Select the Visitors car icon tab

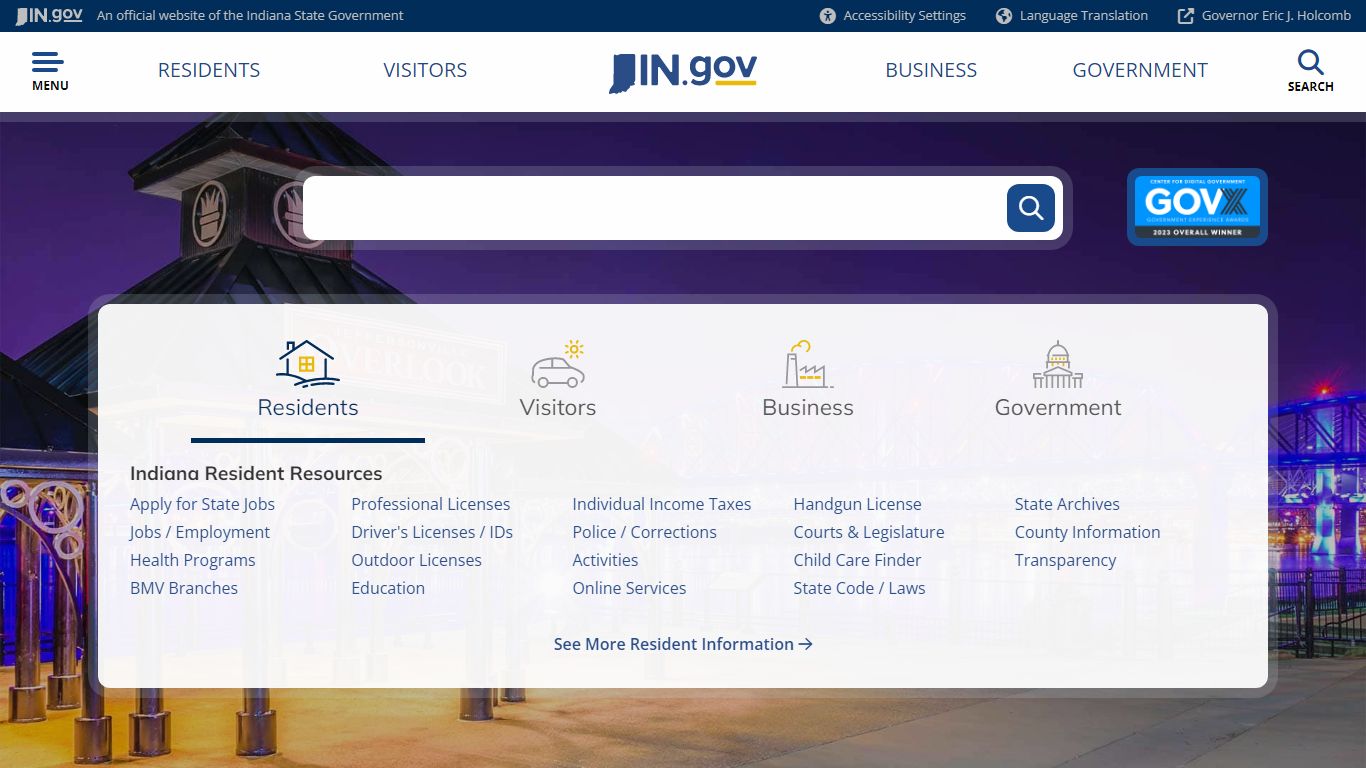tap(558, 380)
